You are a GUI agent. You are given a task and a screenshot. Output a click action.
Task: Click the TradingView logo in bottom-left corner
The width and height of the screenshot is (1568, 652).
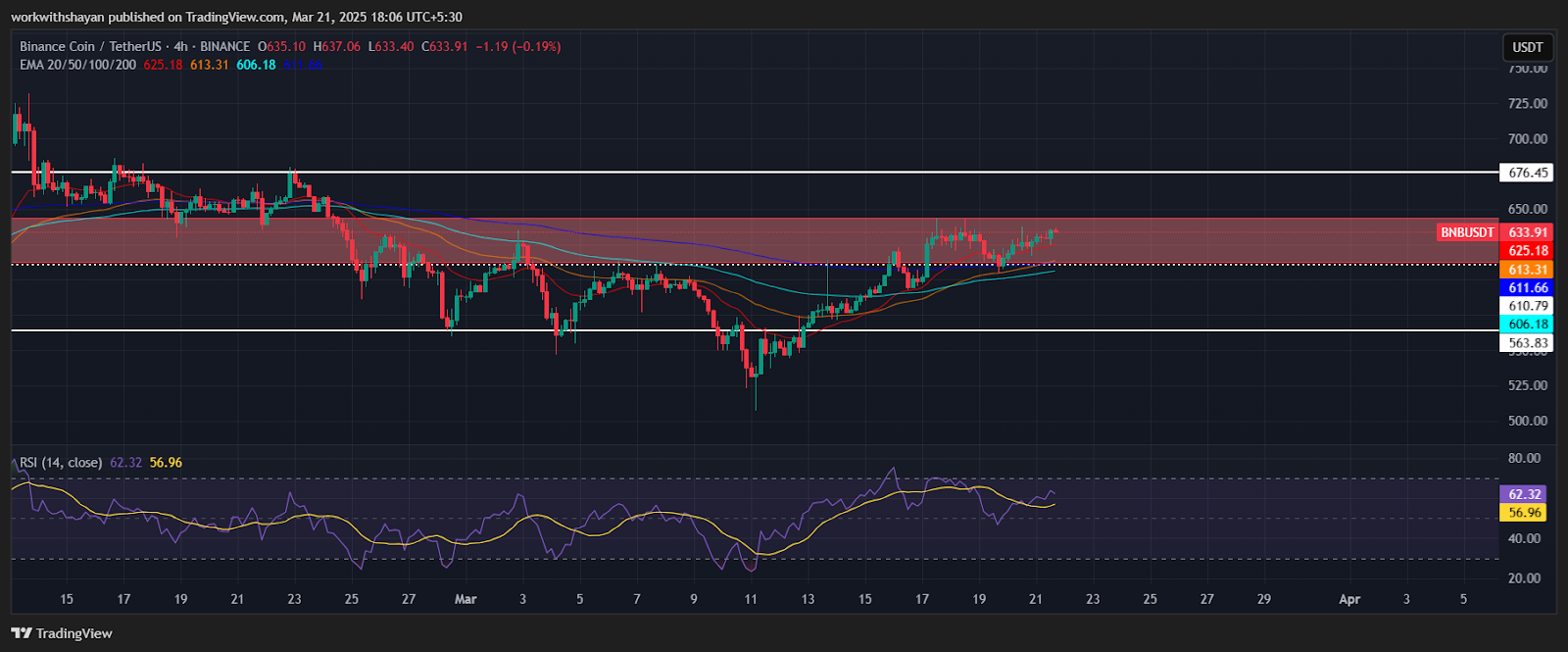point(62,633)
